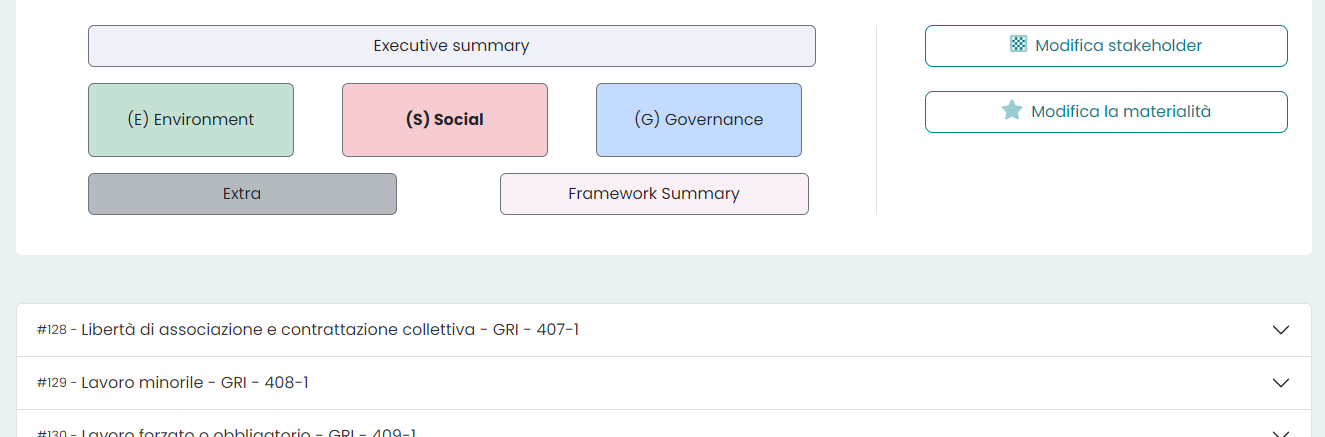The height and width of the screenshot is (437, 1325).
Task: Switch to the (G) Governance tile
Action: click(x=699, y=120)
